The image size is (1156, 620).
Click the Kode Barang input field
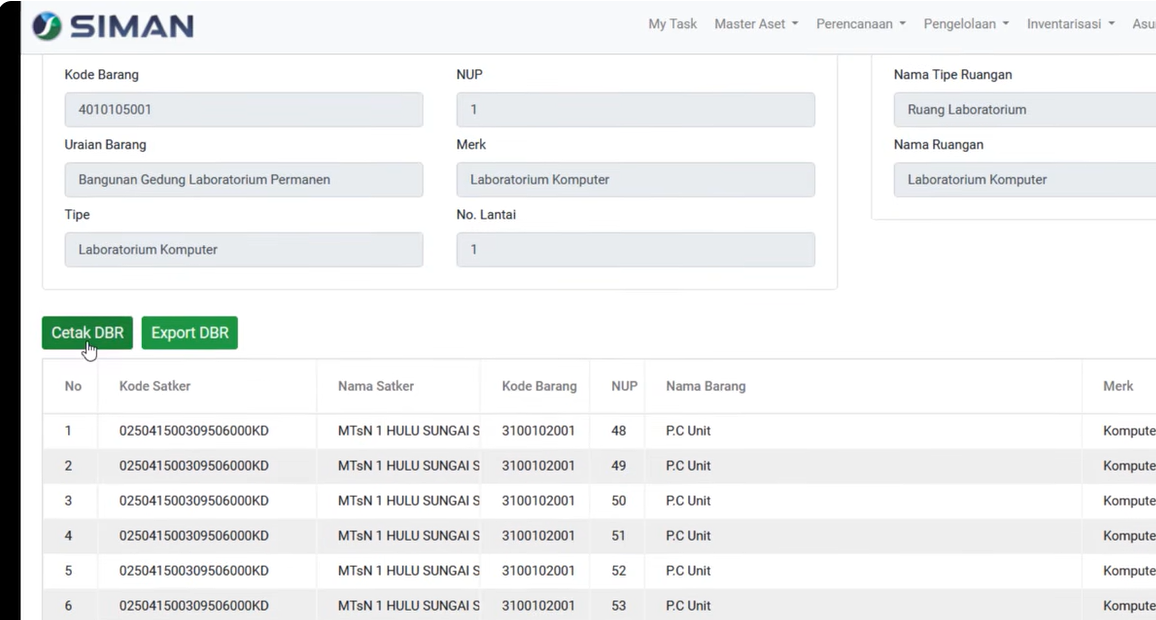pos(243,109)
